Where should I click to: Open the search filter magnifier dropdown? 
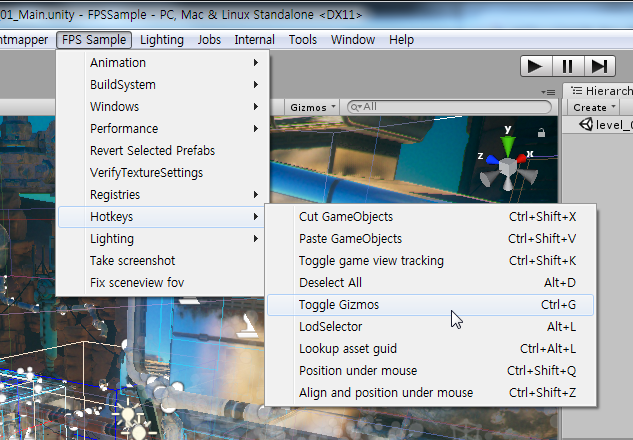pos(356,107)
